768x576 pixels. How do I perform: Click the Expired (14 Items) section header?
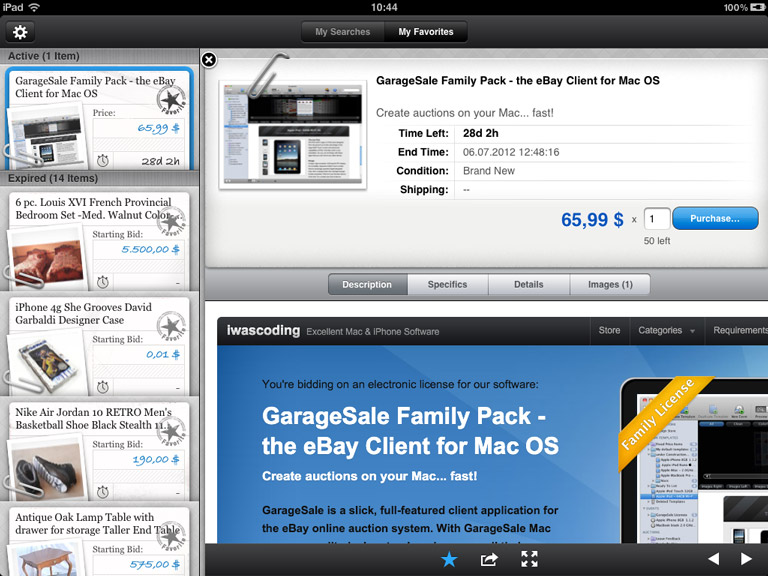tap(99, 178)
